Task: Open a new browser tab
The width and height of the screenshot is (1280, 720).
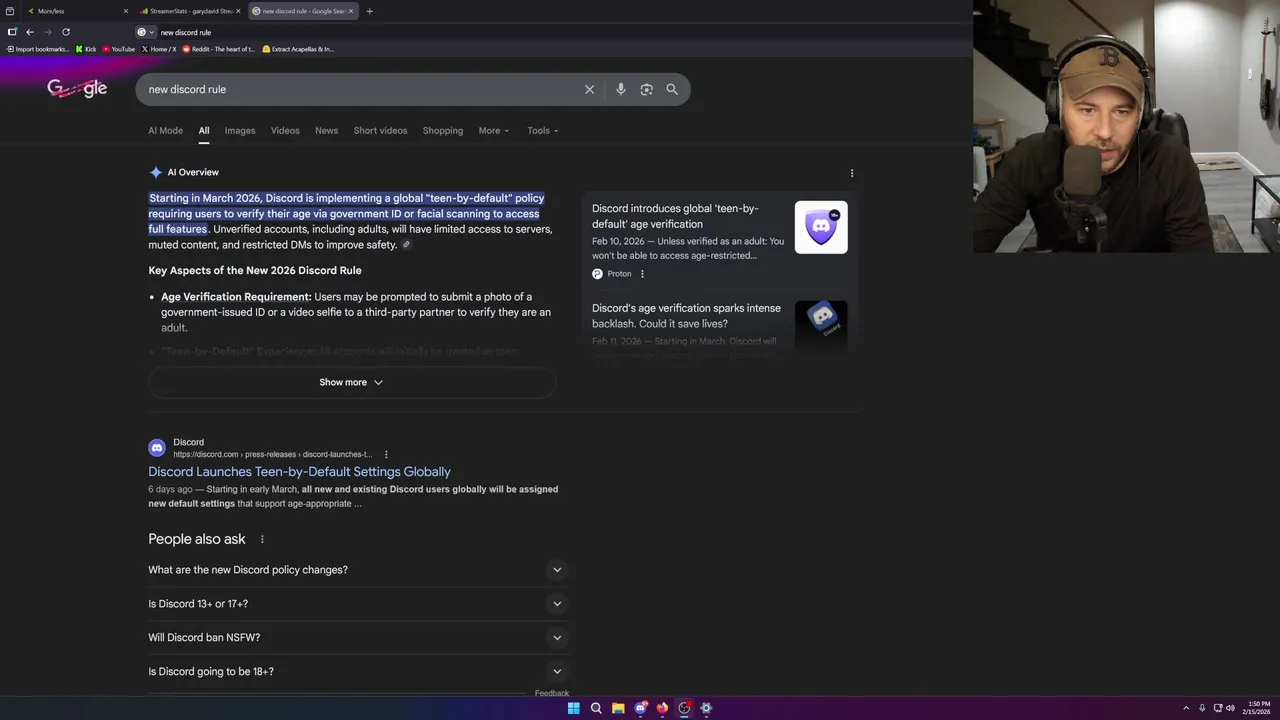Action: [369, 11]
